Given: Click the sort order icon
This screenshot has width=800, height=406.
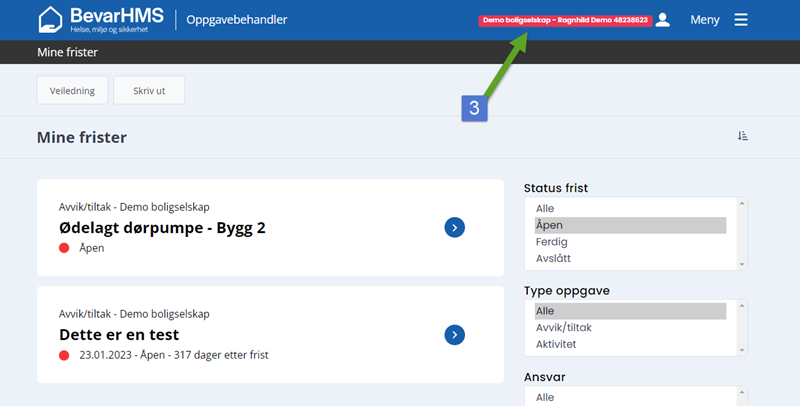Looking at the screenshot, I should (x=742, y=136).
